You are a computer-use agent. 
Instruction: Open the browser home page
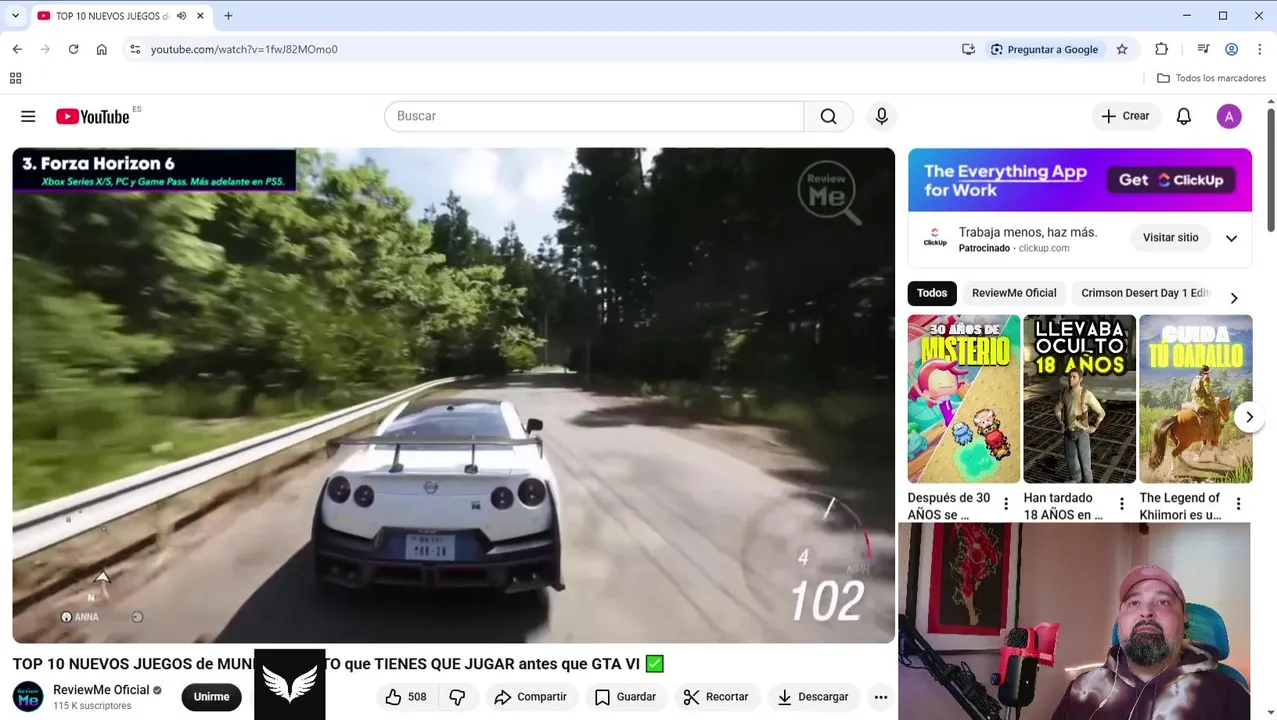[101, 49]
